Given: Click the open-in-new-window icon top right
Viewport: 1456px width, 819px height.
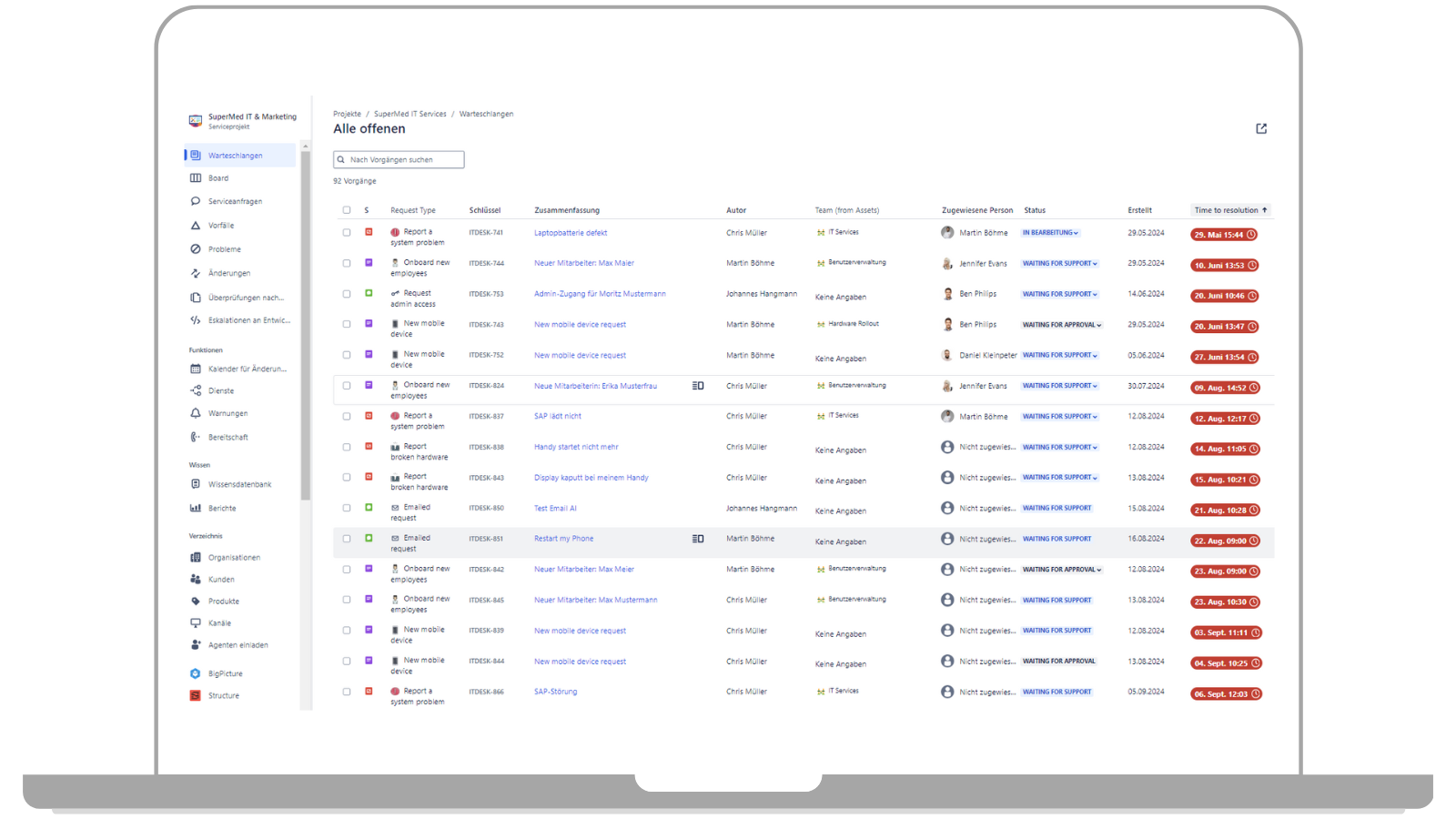Looking at the screenshot, I should (1261, 128).
